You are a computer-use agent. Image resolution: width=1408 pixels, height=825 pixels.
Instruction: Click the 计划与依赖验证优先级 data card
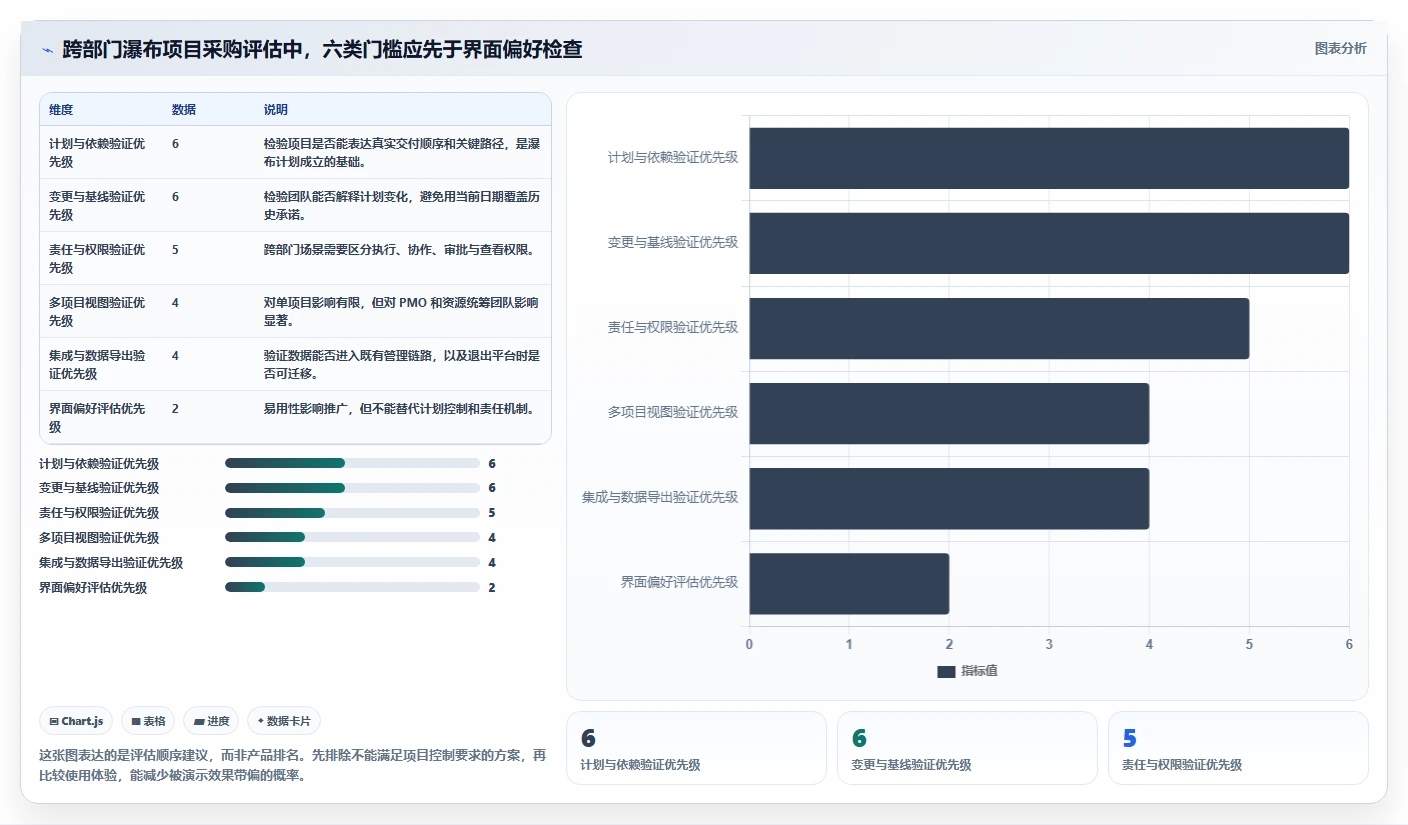click(x=696, y=748)
